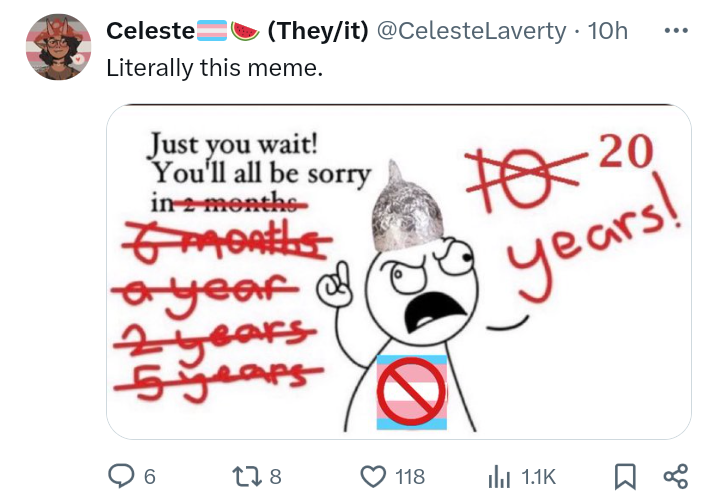Open the attached meme image
The width and height of the screenshot is (718, 502).
pyautogui.click(x=398, y=271)
